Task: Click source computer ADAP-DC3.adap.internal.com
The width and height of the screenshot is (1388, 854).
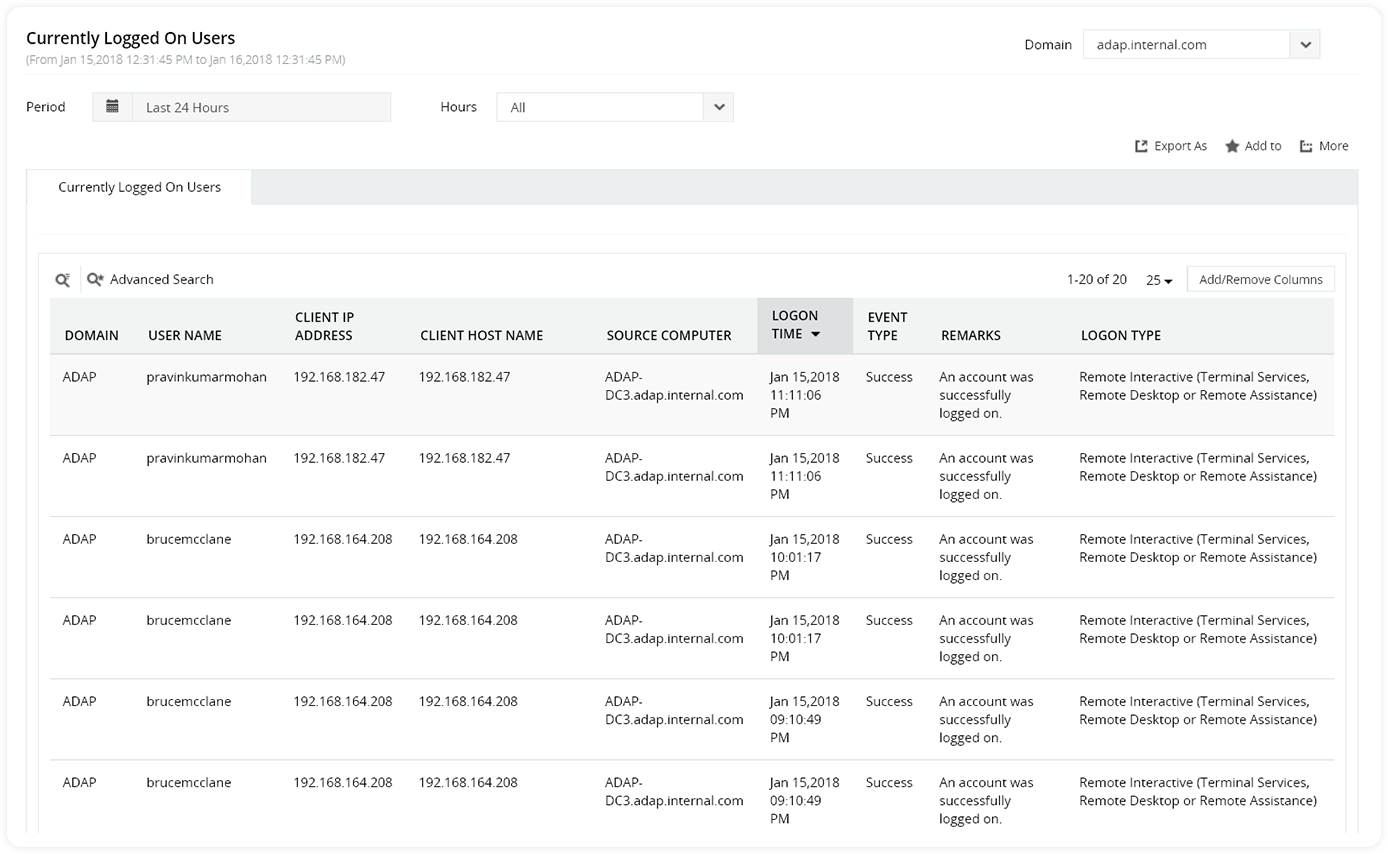Action: tap(668, 386)
